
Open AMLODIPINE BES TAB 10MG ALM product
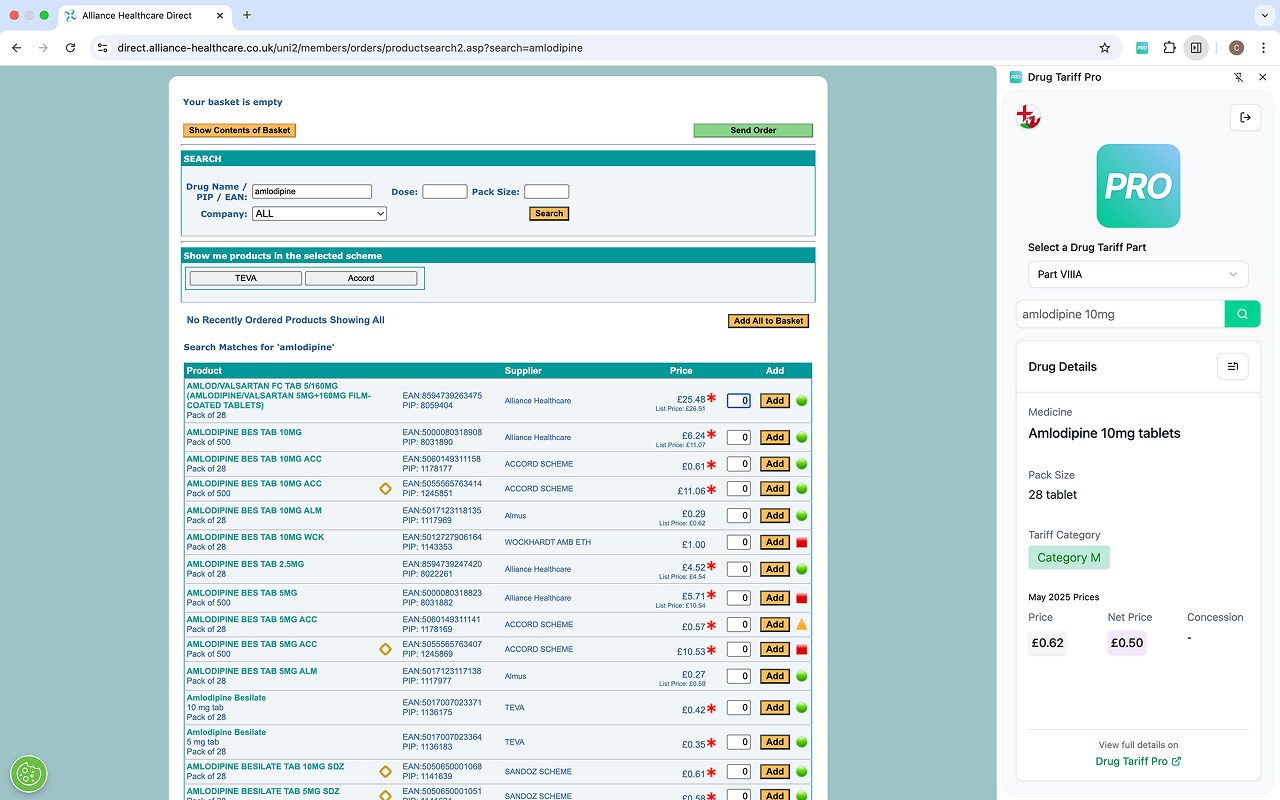254,510
